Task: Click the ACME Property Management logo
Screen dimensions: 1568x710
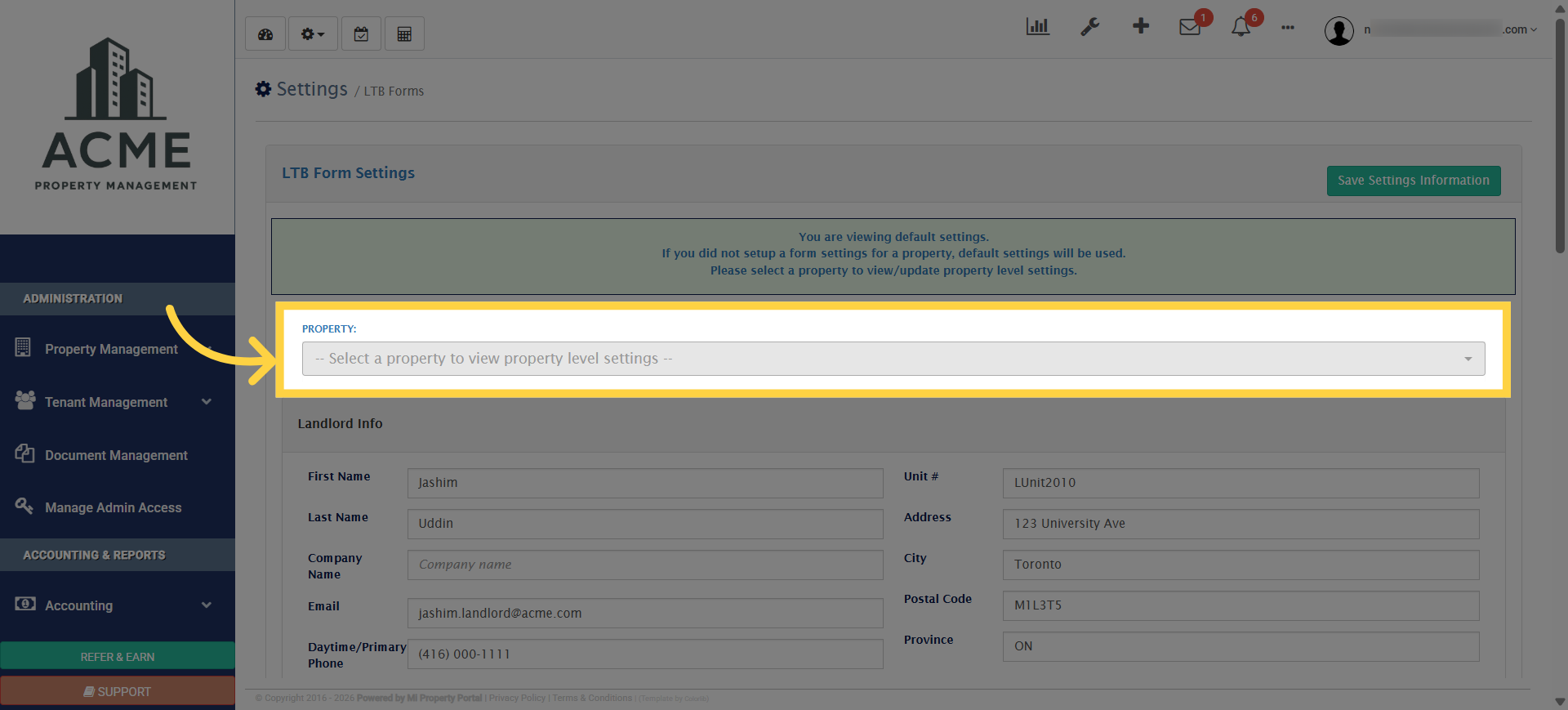Action: (x=117, y=114)
